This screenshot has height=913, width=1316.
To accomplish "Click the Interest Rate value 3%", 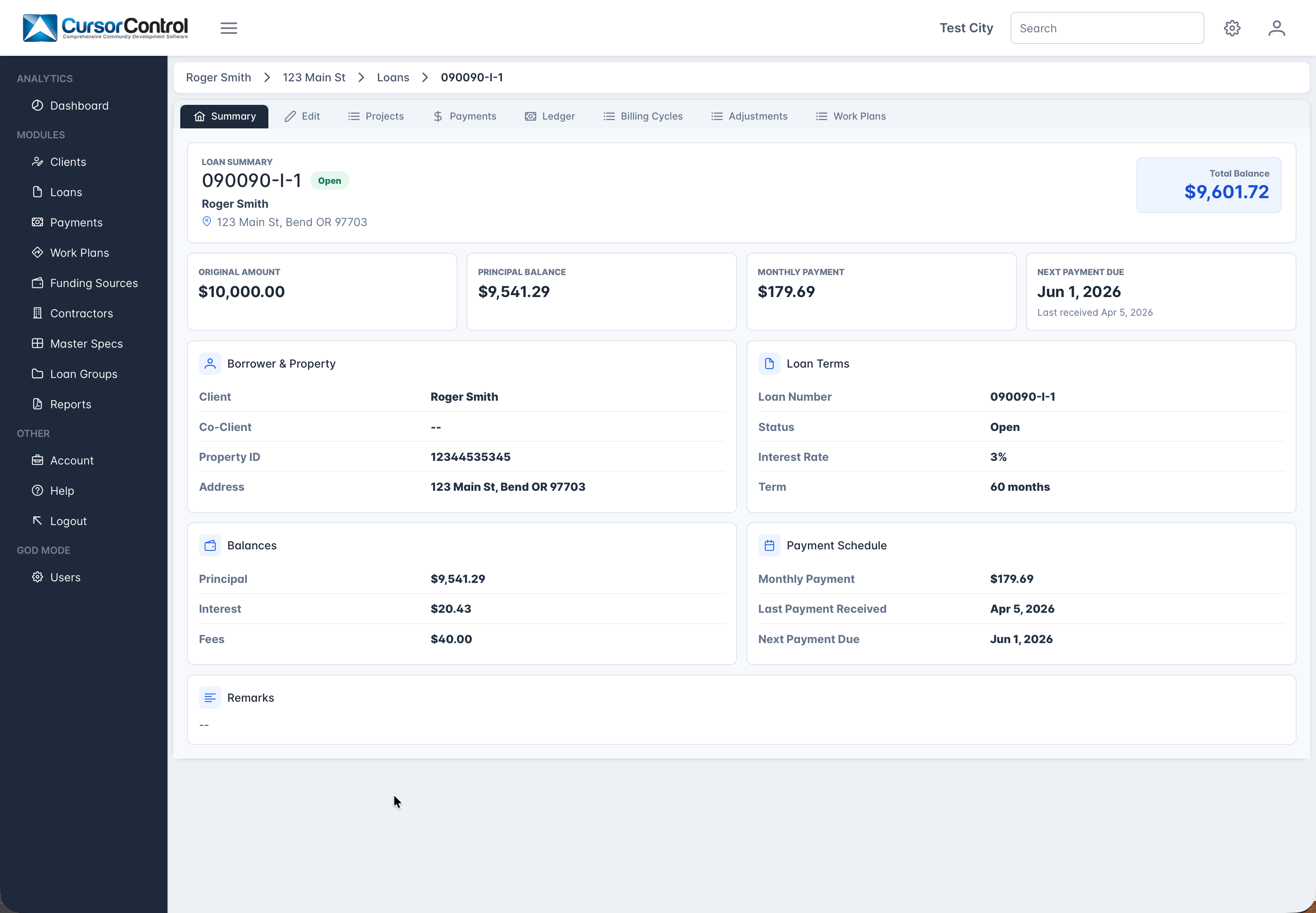I will [x=998, y=456].
